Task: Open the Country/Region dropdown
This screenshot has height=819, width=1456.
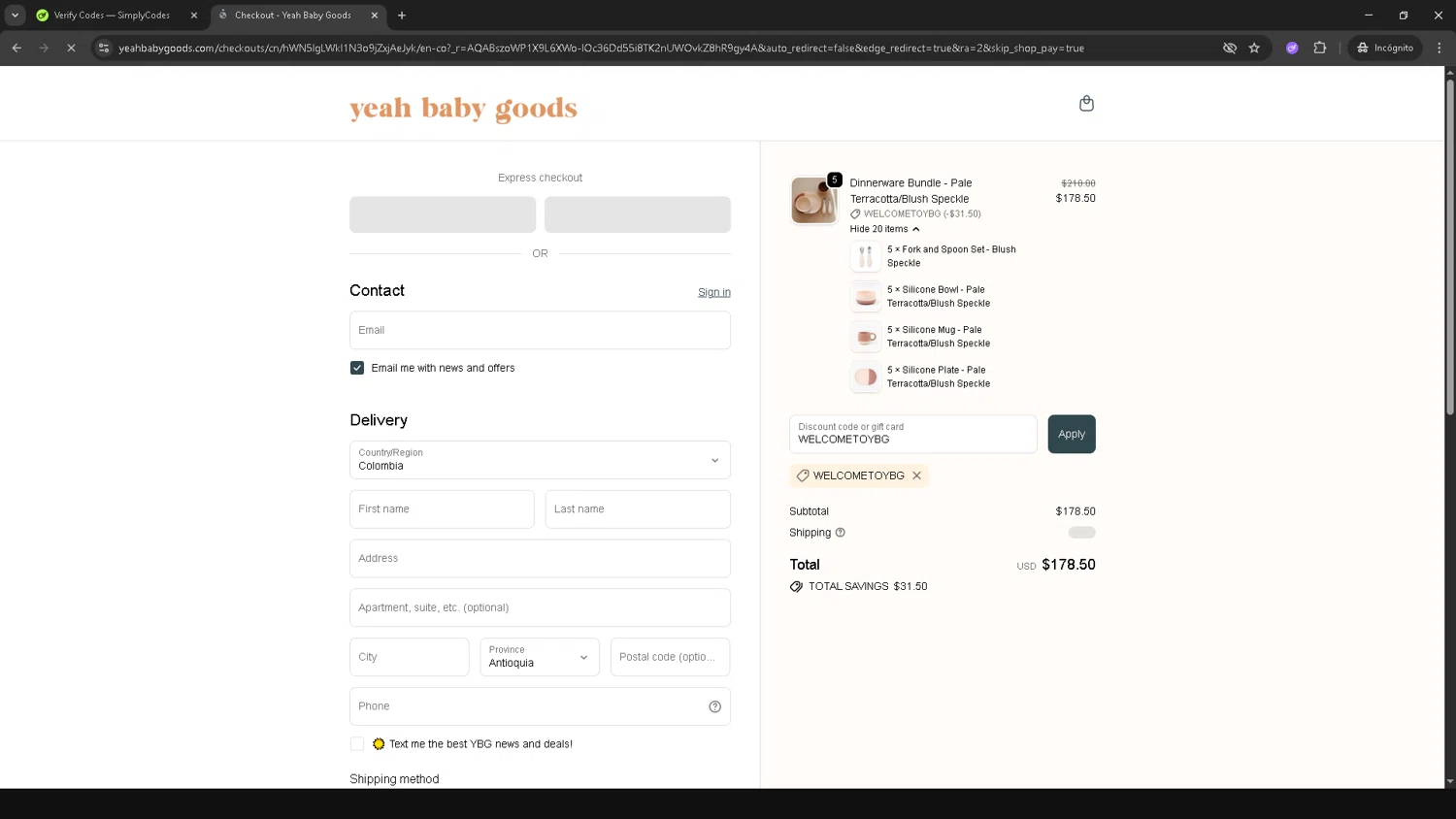Action: click(x=540, y=460)
